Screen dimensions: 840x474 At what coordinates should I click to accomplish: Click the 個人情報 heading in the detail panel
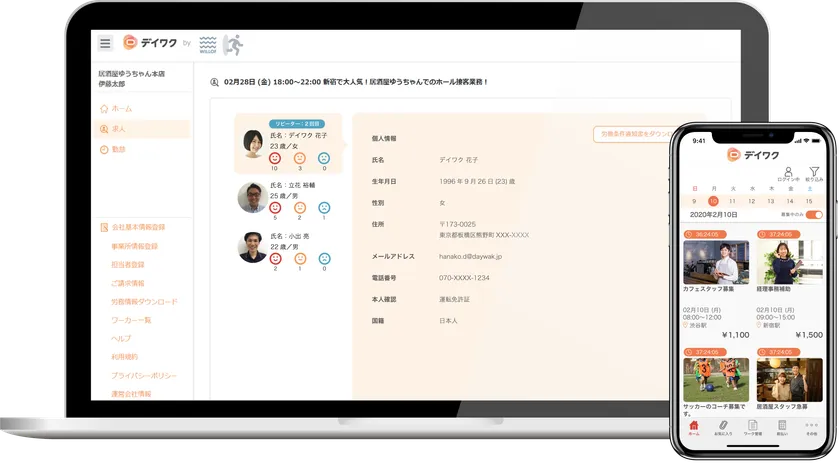click(x=384, y=139)
